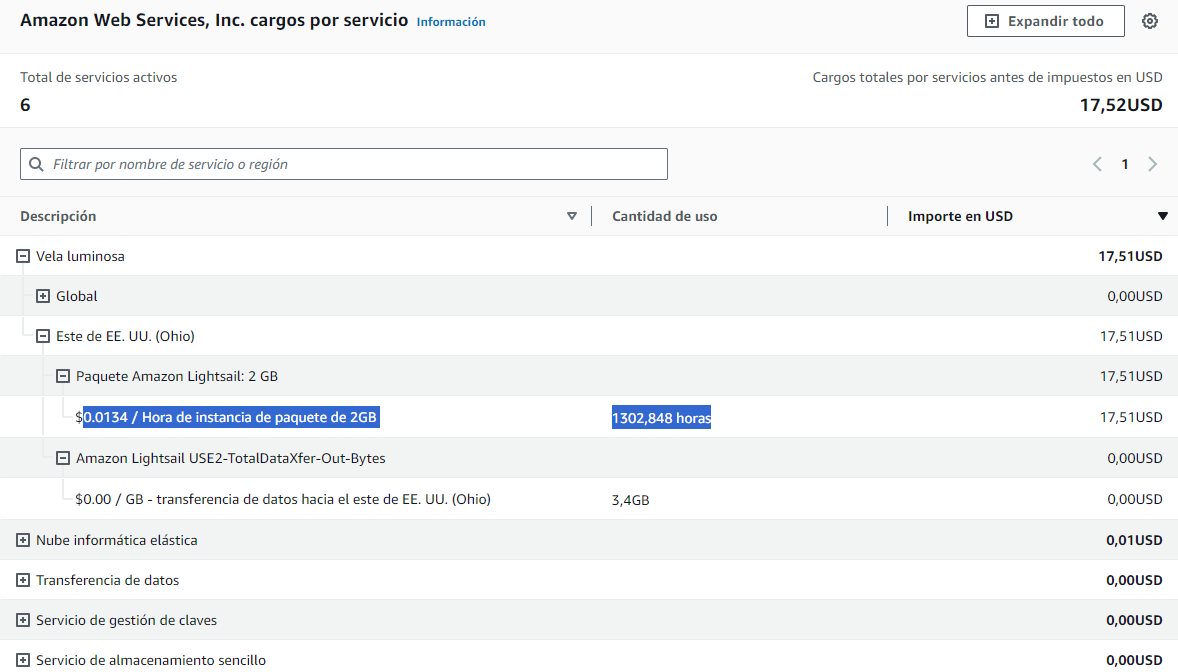Sort by Importe en USD arrow
The width and height of the screenshot is (1178, 672).
(1162, 216)
